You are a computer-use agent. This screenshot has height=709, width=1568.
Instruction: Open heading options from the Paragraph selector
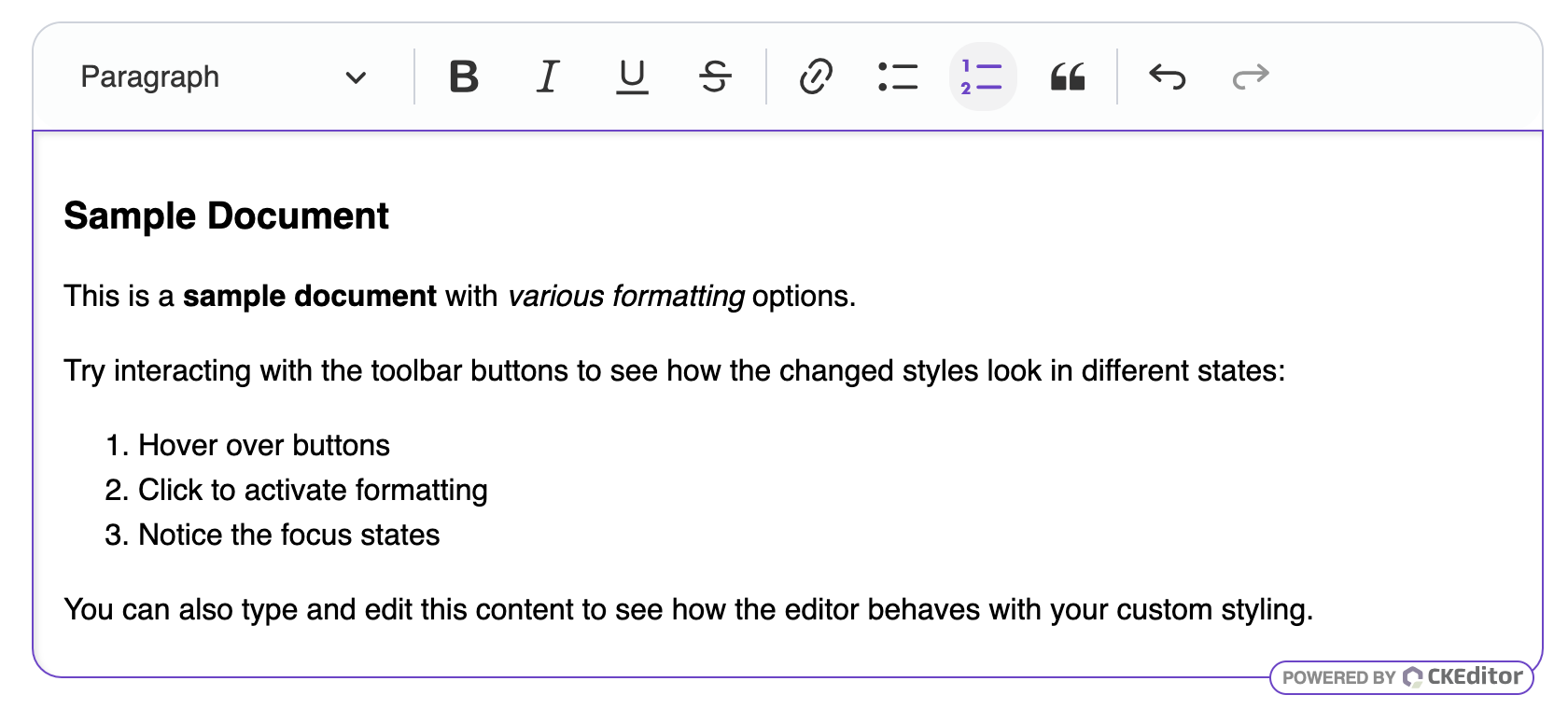point(224,76)
